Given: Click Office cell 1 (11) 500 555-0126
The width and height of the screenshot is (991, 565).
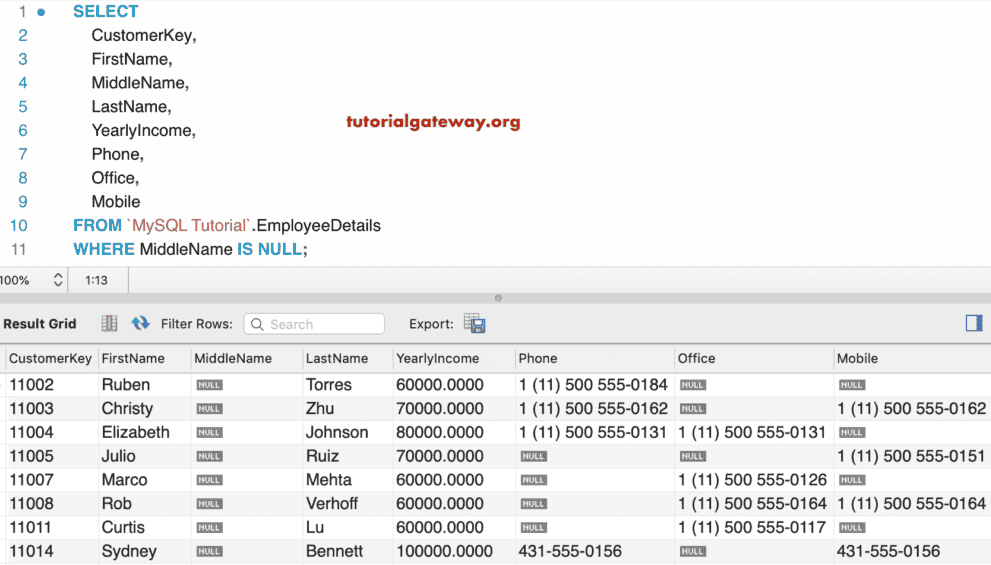Looking at the screenshot, I should [x=752, y=480].
